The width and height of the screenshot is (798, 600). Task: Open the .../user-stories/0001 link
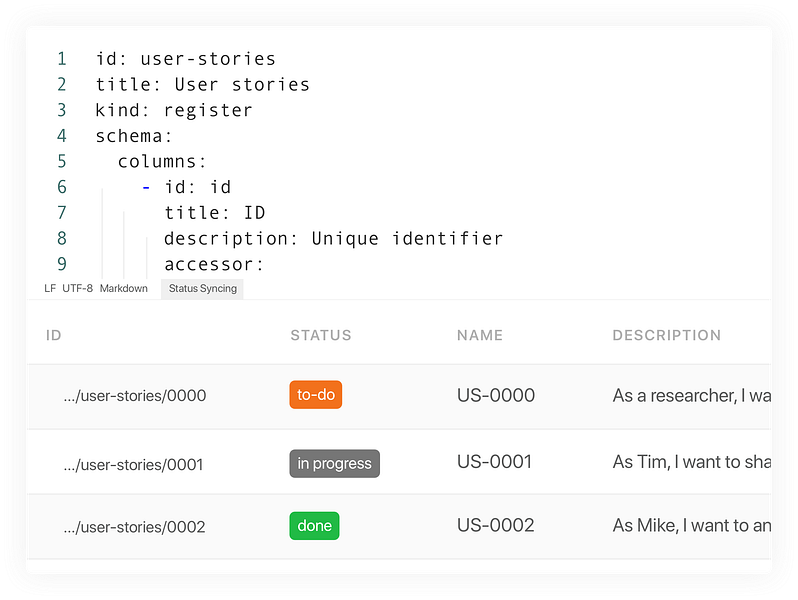pos(133,464)
